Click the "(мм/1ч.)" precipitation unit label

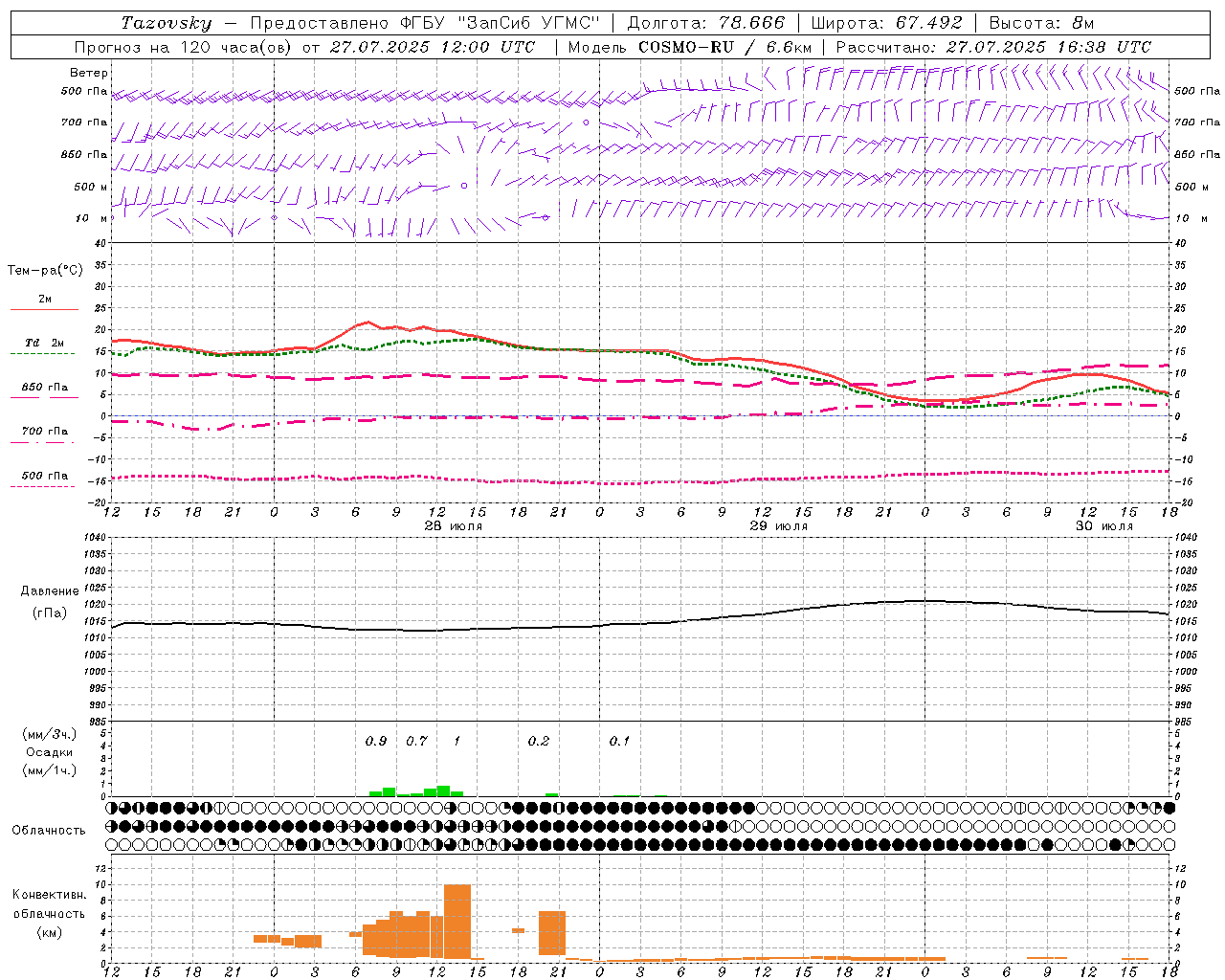pos(49,770)
